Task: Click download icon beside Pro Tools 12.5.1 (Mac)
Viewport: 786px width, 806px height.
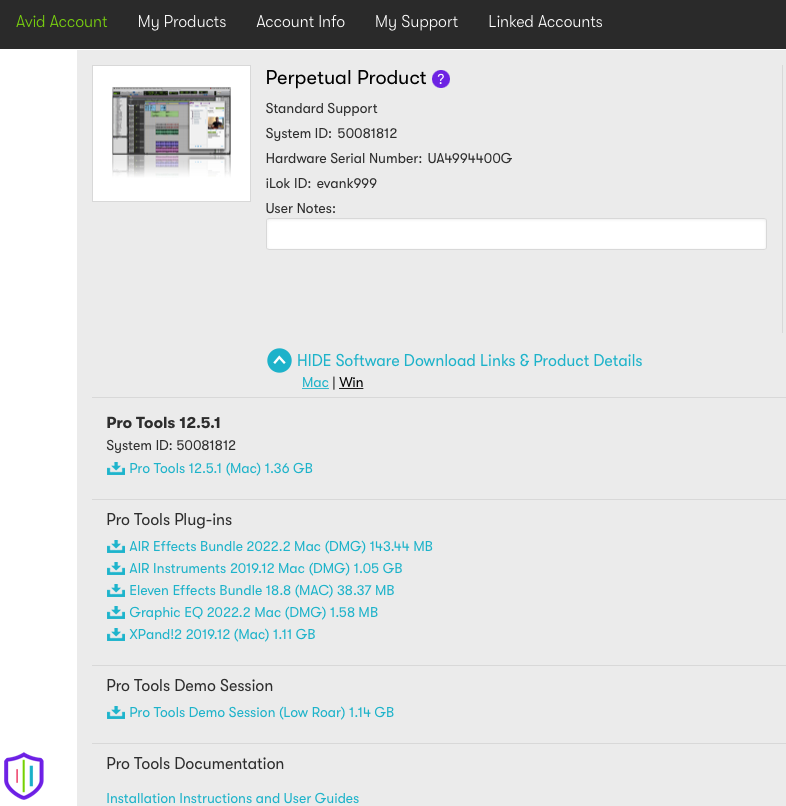Action: pyautogui.click(x=116, y=468)
